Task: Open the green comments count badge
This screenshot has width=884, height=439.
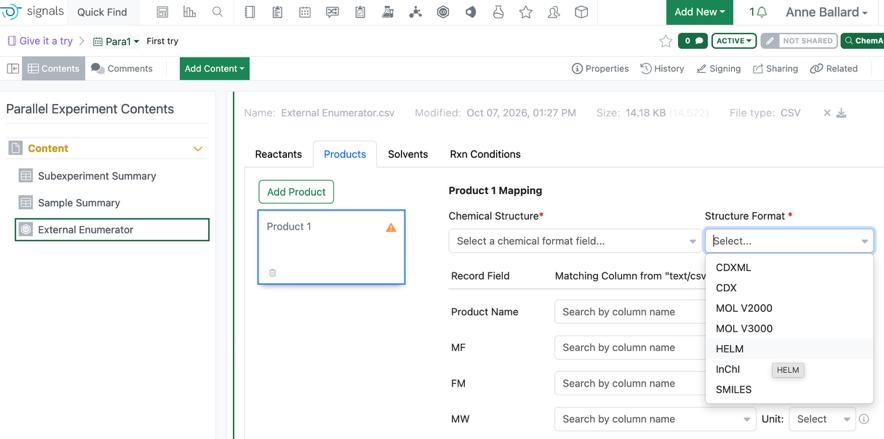Action: pyautogui.click(x=693, y=41)
